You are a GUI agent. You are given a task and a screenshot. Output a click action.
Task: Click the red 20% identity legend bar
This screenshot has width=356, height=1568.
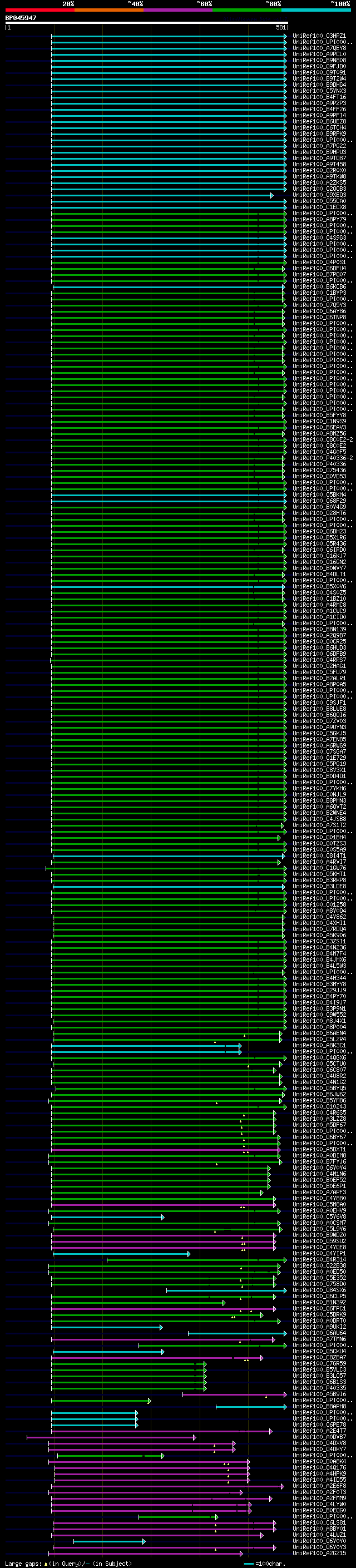[x=39, y=10]
